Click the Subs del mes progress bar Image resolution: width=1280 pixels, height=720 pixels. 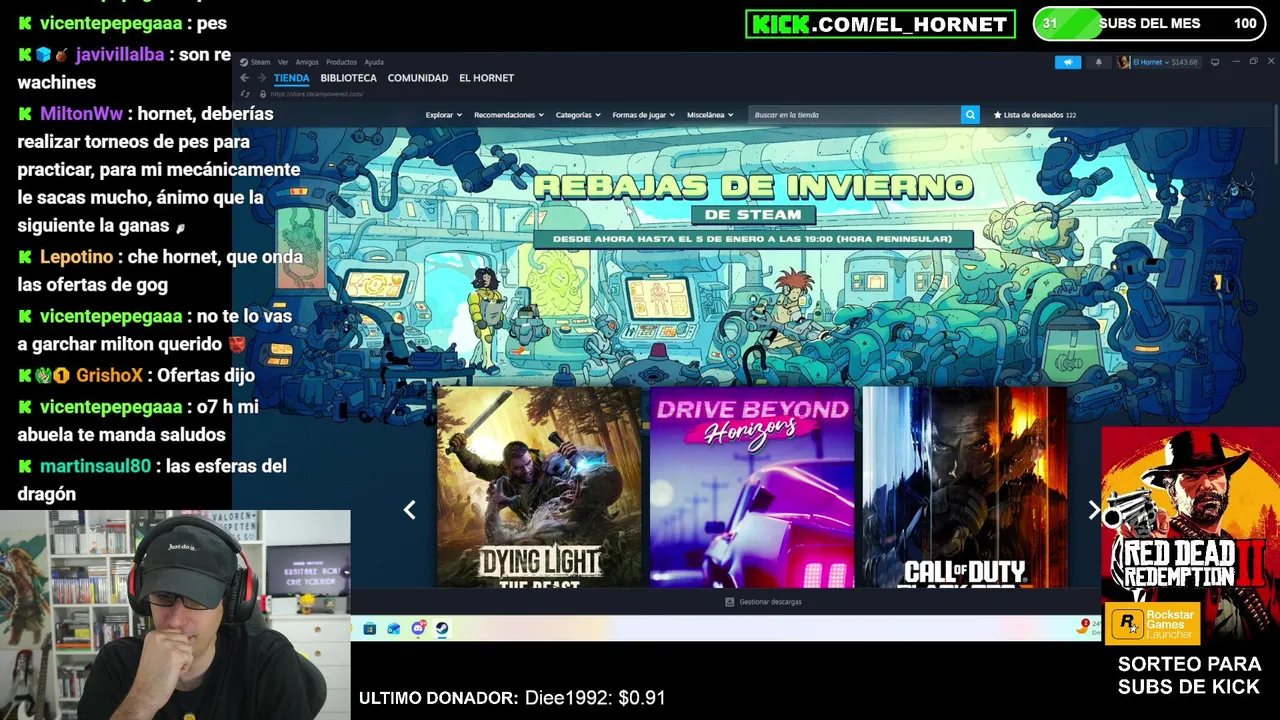point(1149,23)
